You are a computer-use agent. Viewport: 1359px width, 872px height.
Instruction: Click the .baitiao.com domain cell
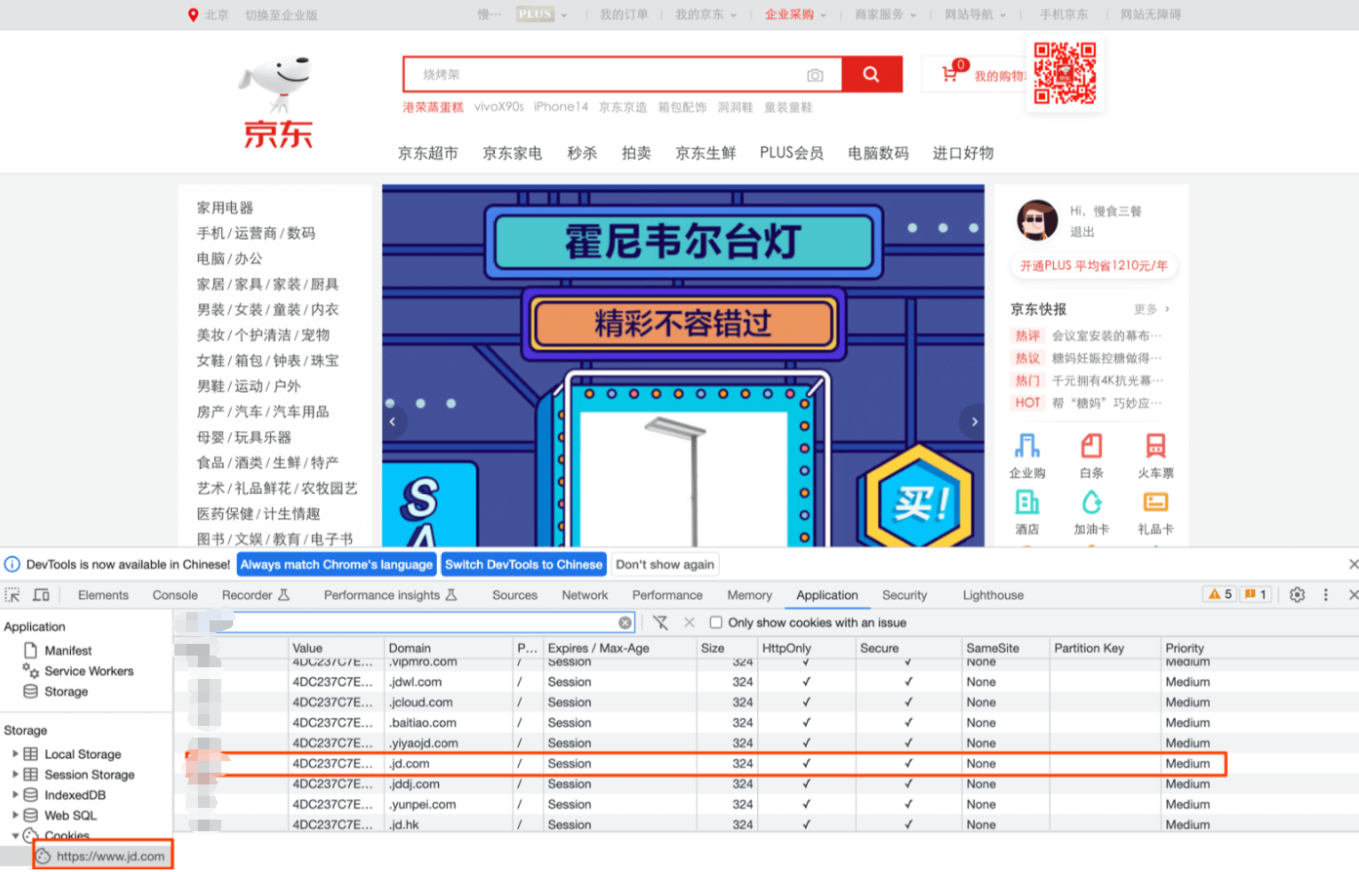pyautogui.click(x=449, y=723)
